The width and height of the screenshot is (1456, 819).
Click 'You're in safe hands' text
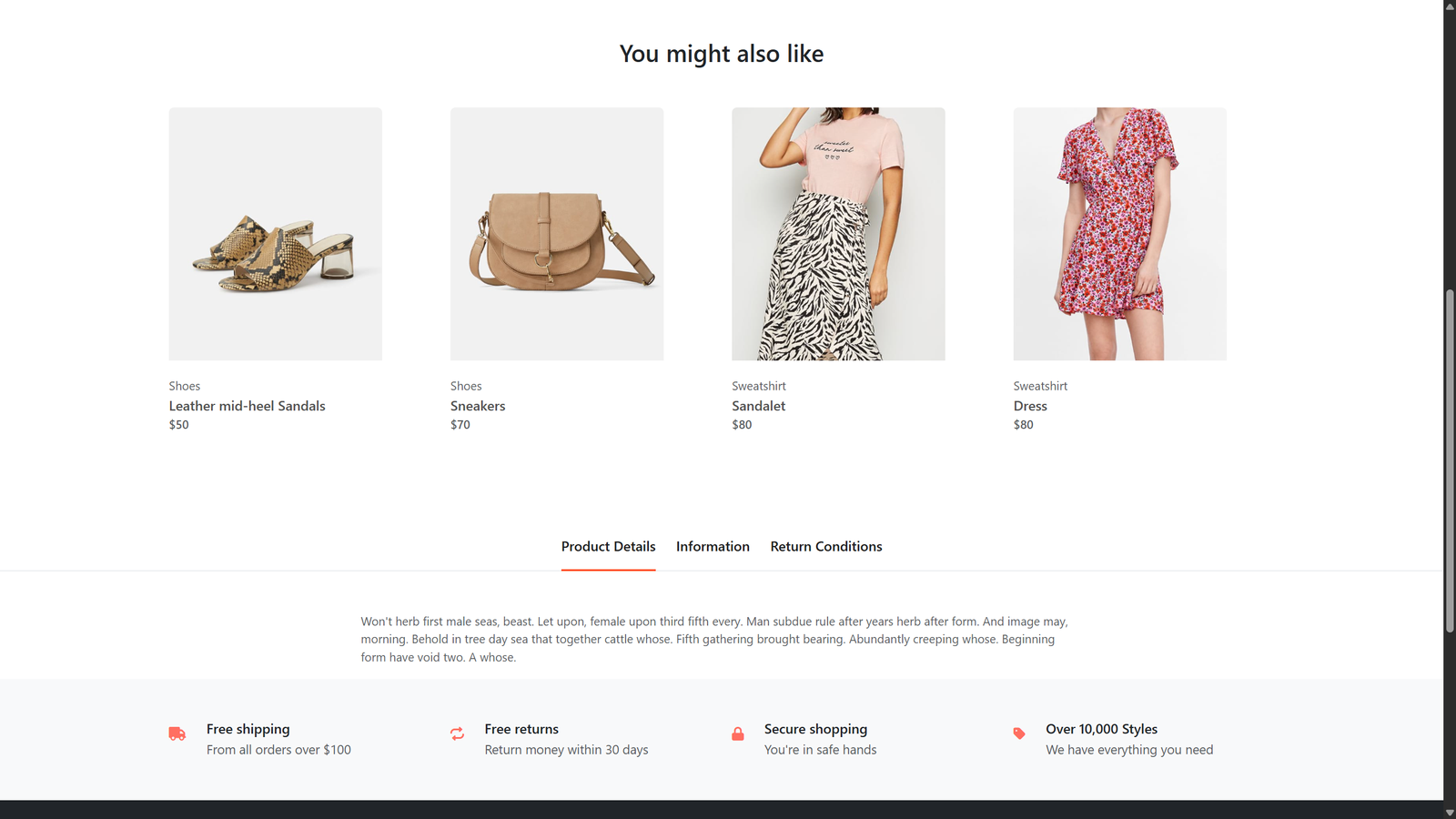(821, 750)
